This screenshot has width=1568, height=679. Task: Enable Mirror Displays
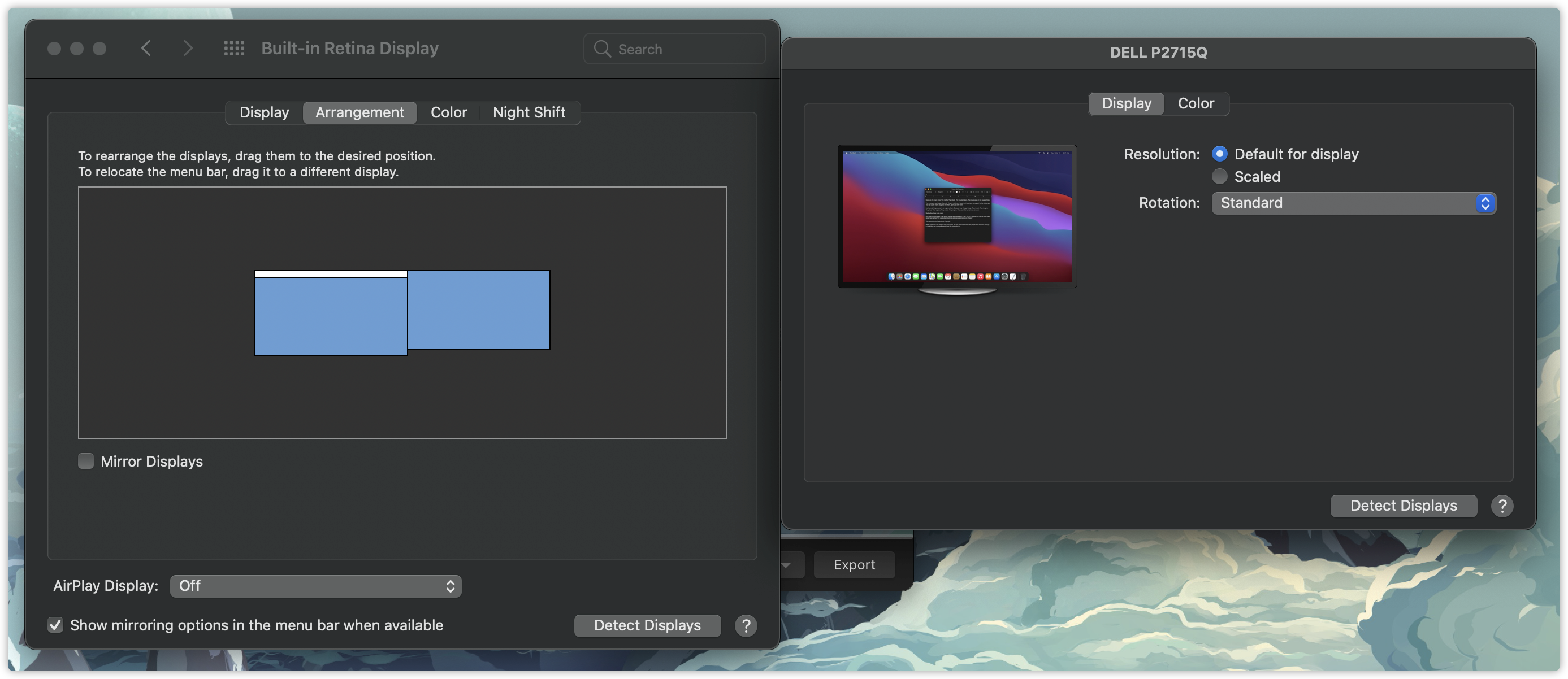click(86, 460)
